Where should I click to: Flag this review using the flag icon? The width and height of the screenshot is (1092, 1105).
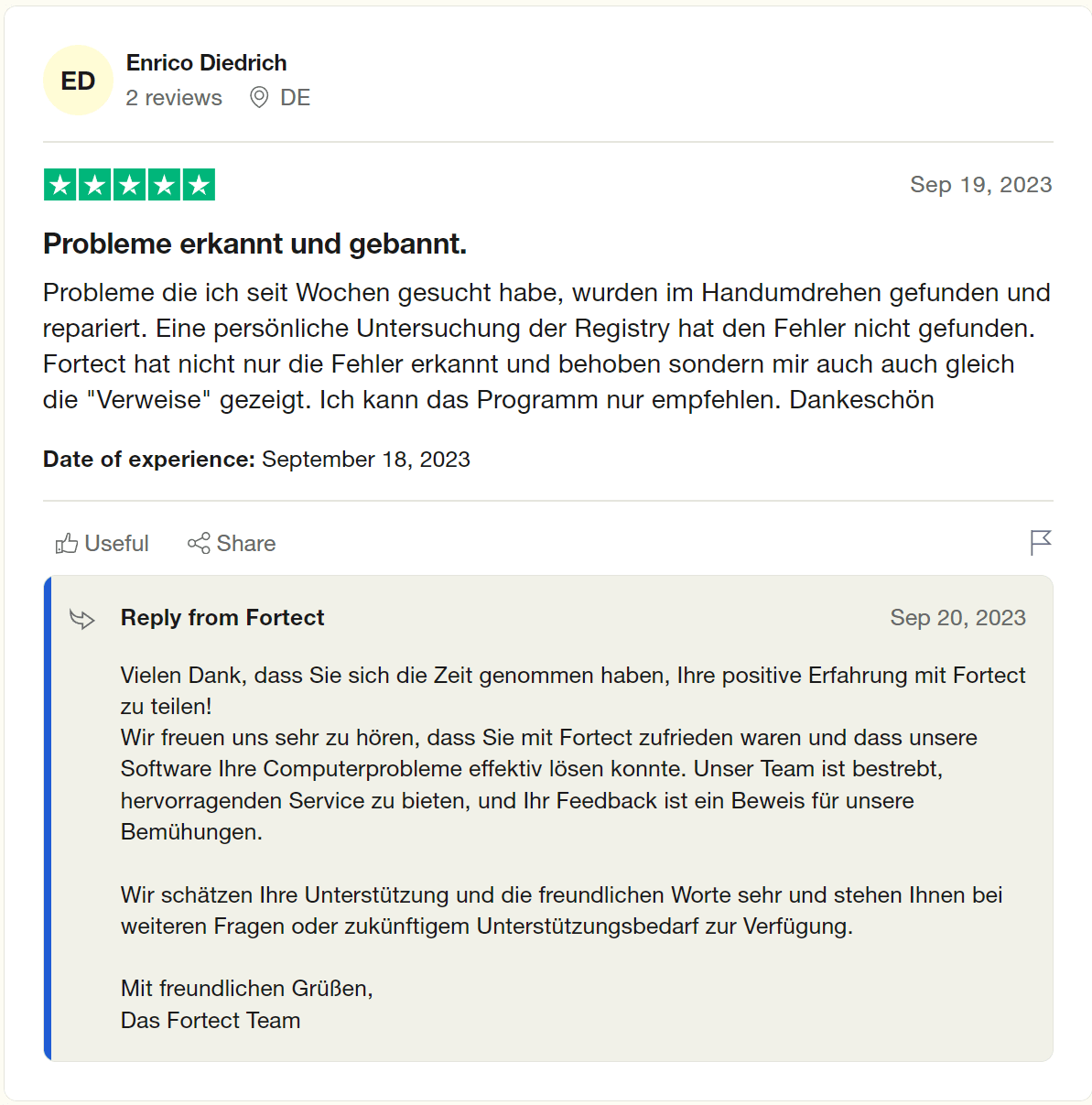(1041, 543)
